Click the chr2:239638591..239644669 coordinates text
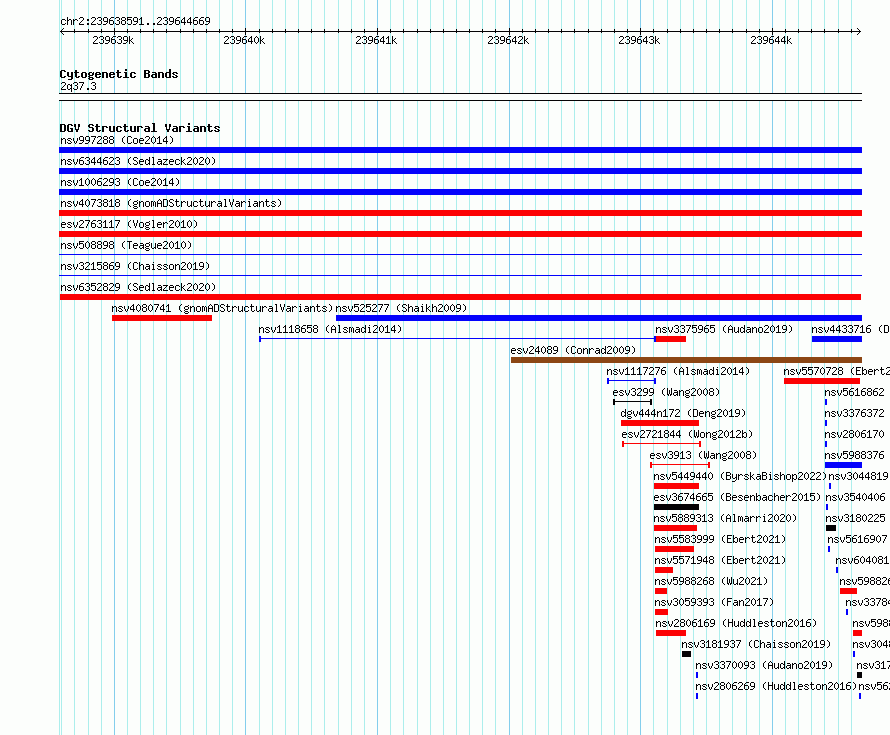The height and width of the screenshot is (735, 890). click(135, 21)
